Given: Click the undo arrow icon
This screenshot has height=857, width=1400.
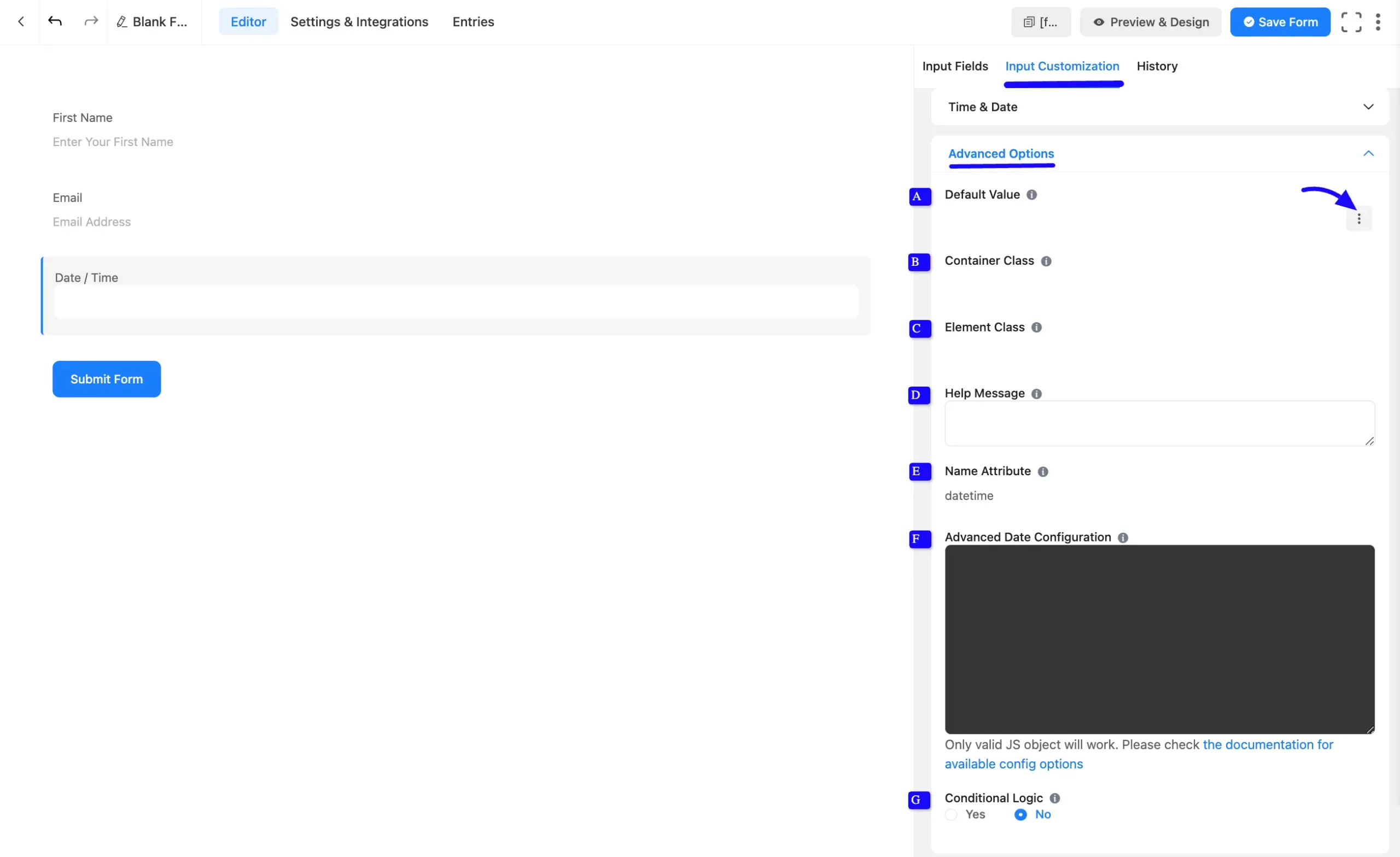Looking at the screenshot, I should click(x=55, y=21).
